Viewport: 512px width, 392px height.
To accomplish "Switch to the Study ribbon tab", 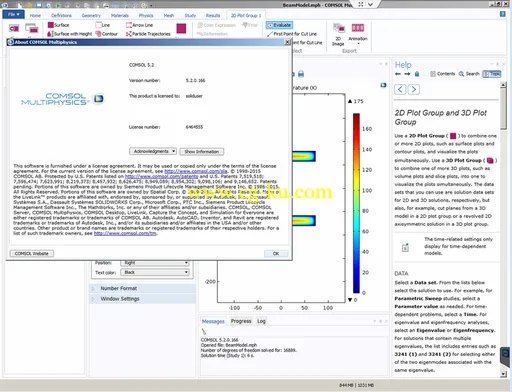I will 190,15.
